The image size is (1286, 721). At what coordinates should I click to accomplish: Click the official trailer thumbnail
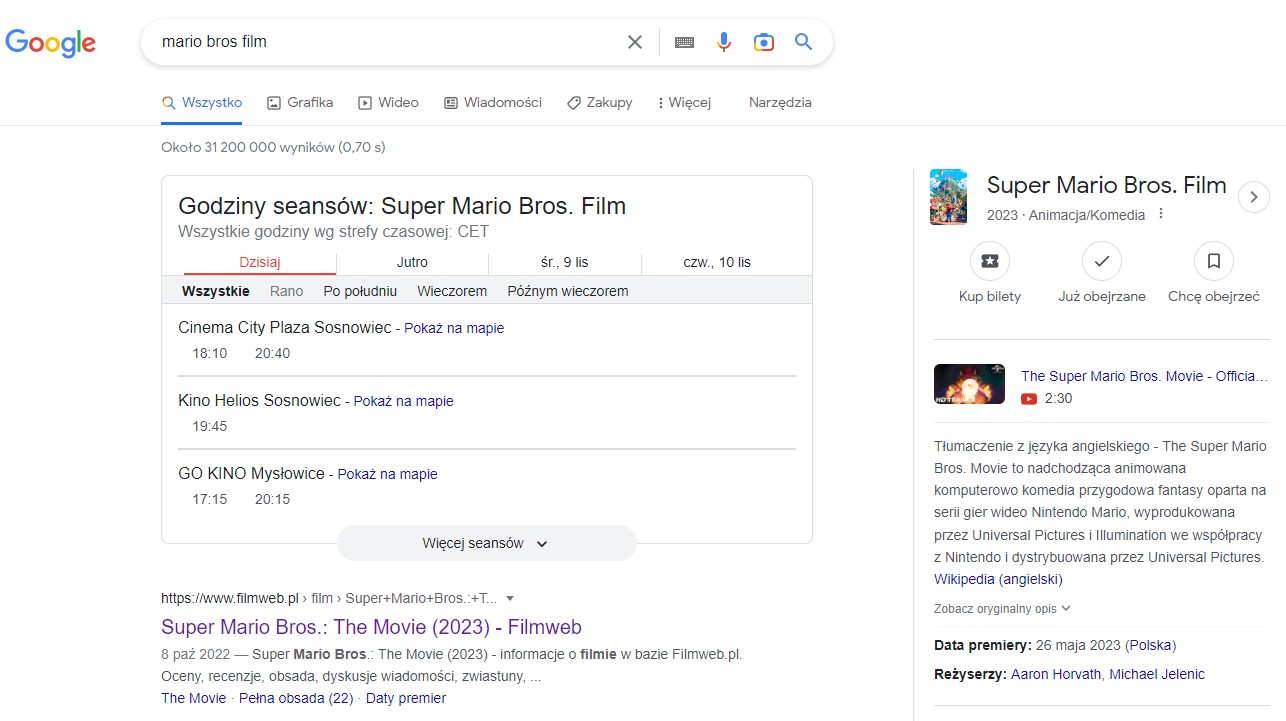968,384
